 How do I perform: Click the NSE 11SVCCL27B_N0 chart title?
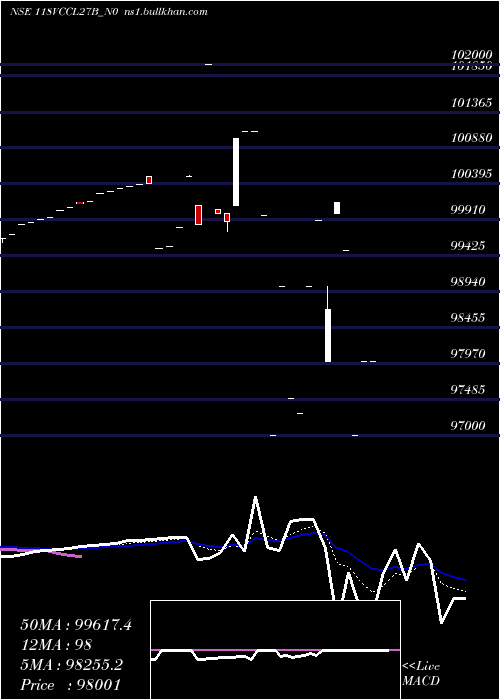pos(64,12)
